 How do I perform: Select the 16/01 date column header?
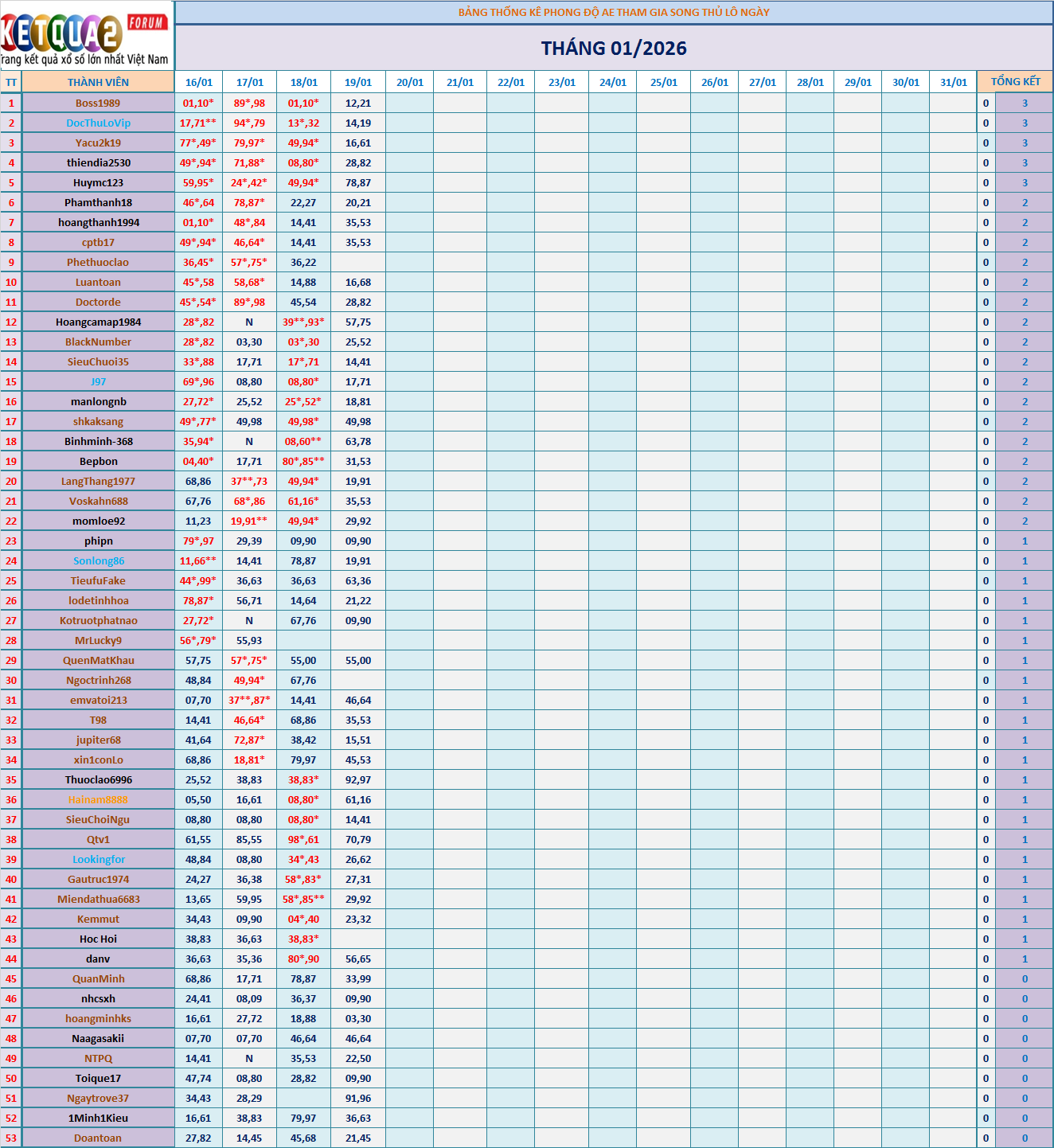point(199,82)
